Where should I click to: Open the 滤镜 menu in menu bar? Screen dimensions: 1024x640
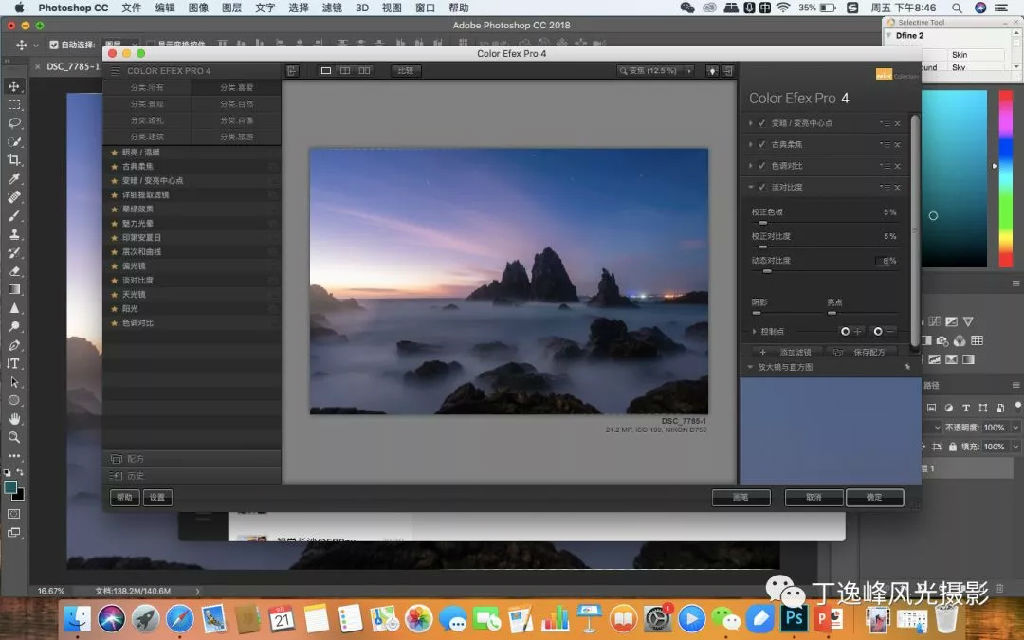pyautogui.click(x=331, y=7)
